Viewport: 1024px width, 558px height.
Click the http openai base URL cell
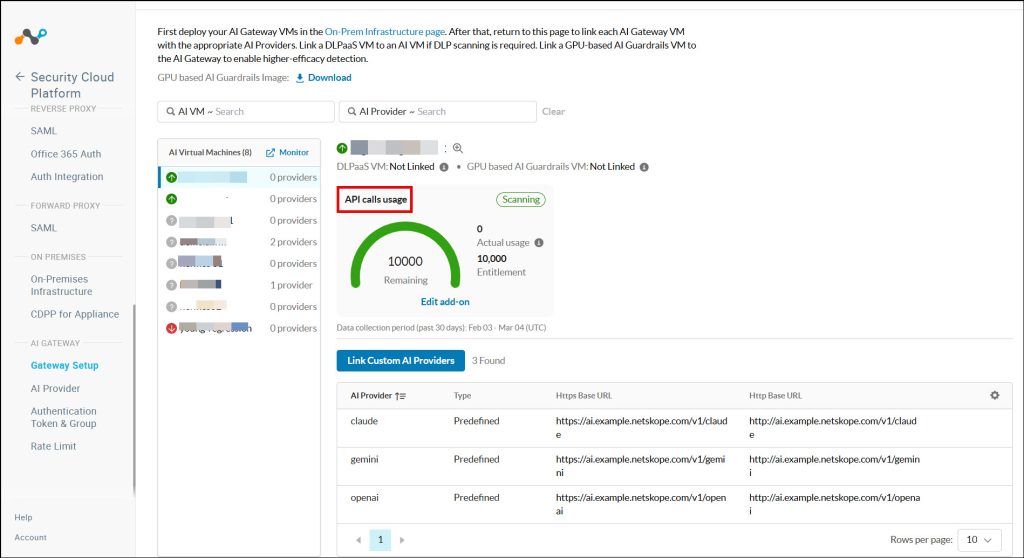(835, 504)
